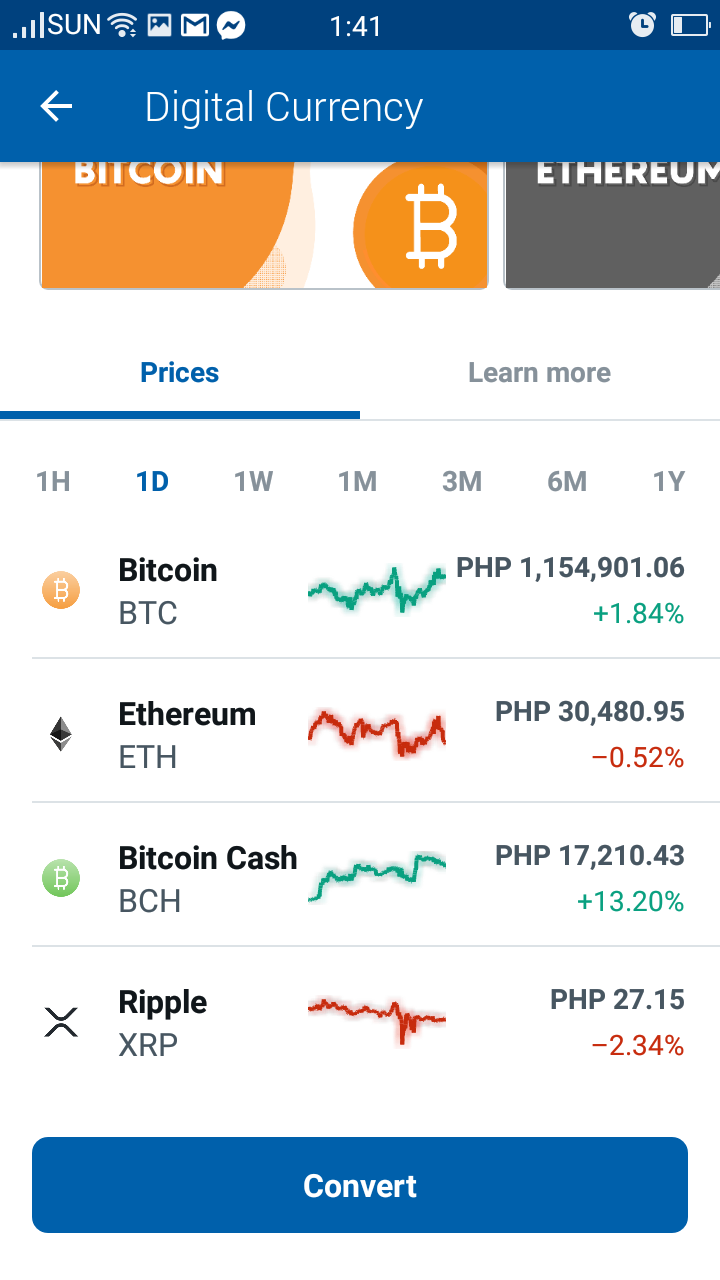Switch to the Learn more tab
The height and width of the screenshot is (1280, 720).
540,373
